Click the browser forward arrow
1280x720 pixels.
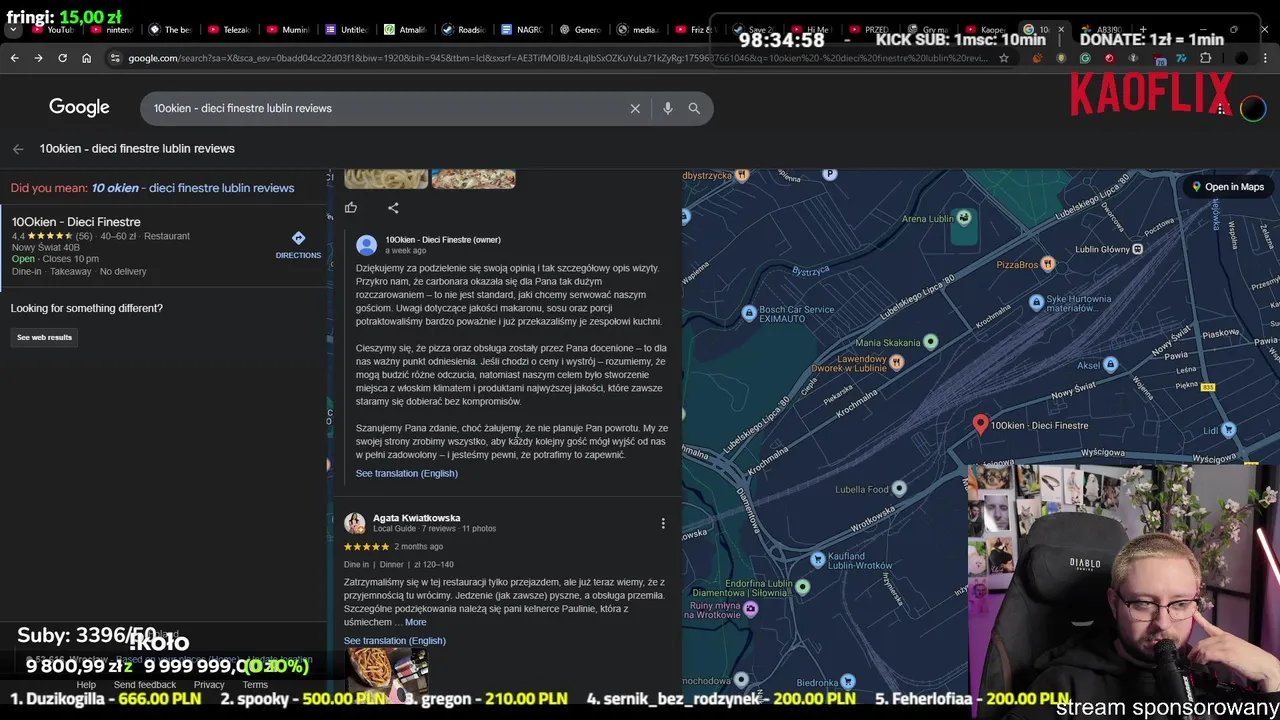click(38, 58)
